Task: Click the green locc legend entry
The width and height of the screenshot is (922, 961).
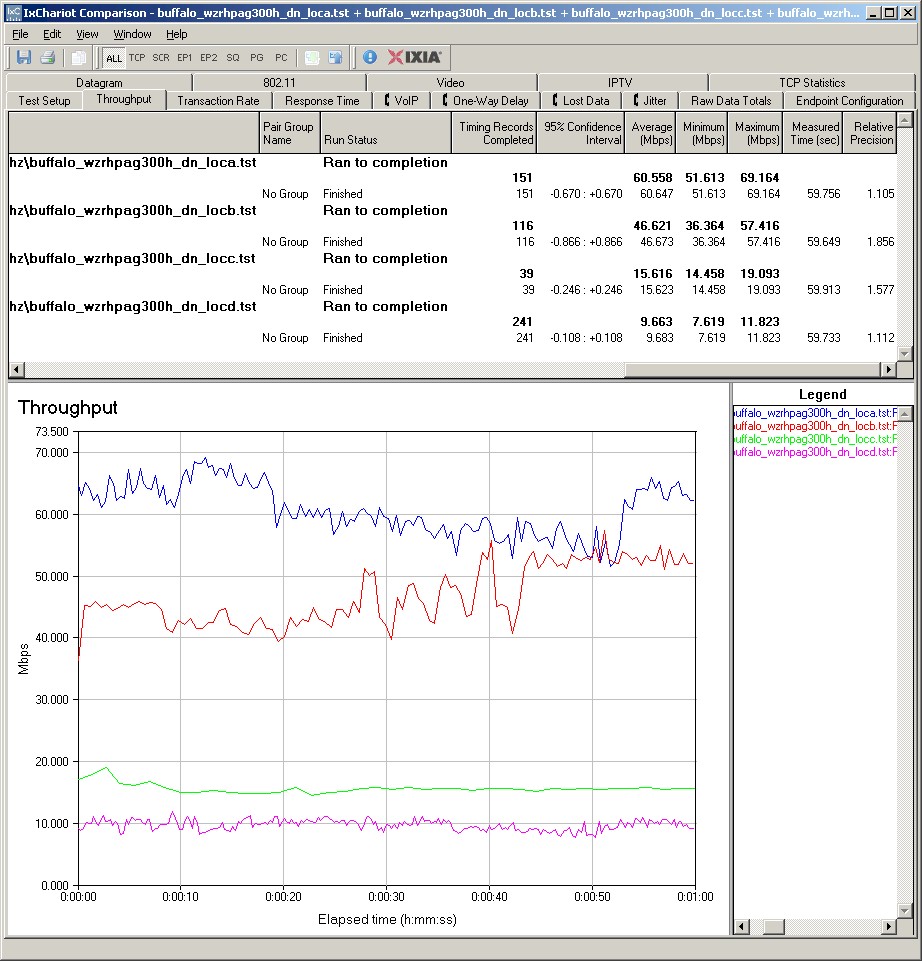Action: point(815,439)
